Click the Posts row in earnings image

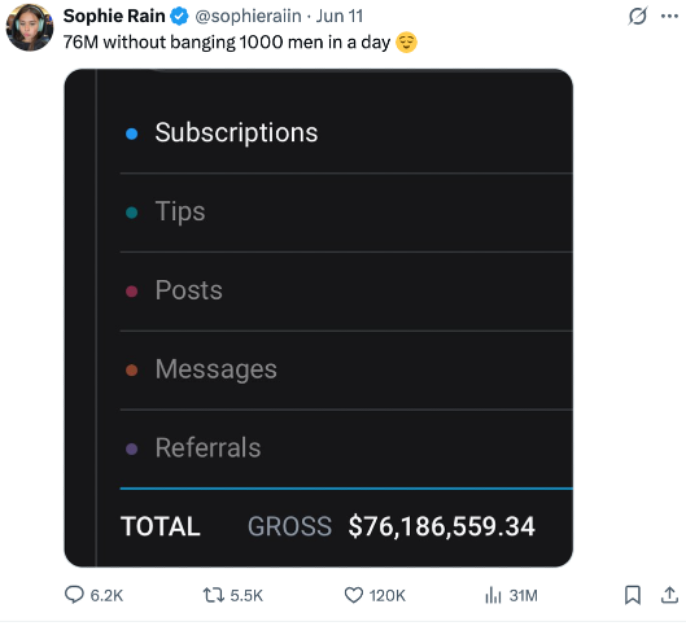click(346, 291)
